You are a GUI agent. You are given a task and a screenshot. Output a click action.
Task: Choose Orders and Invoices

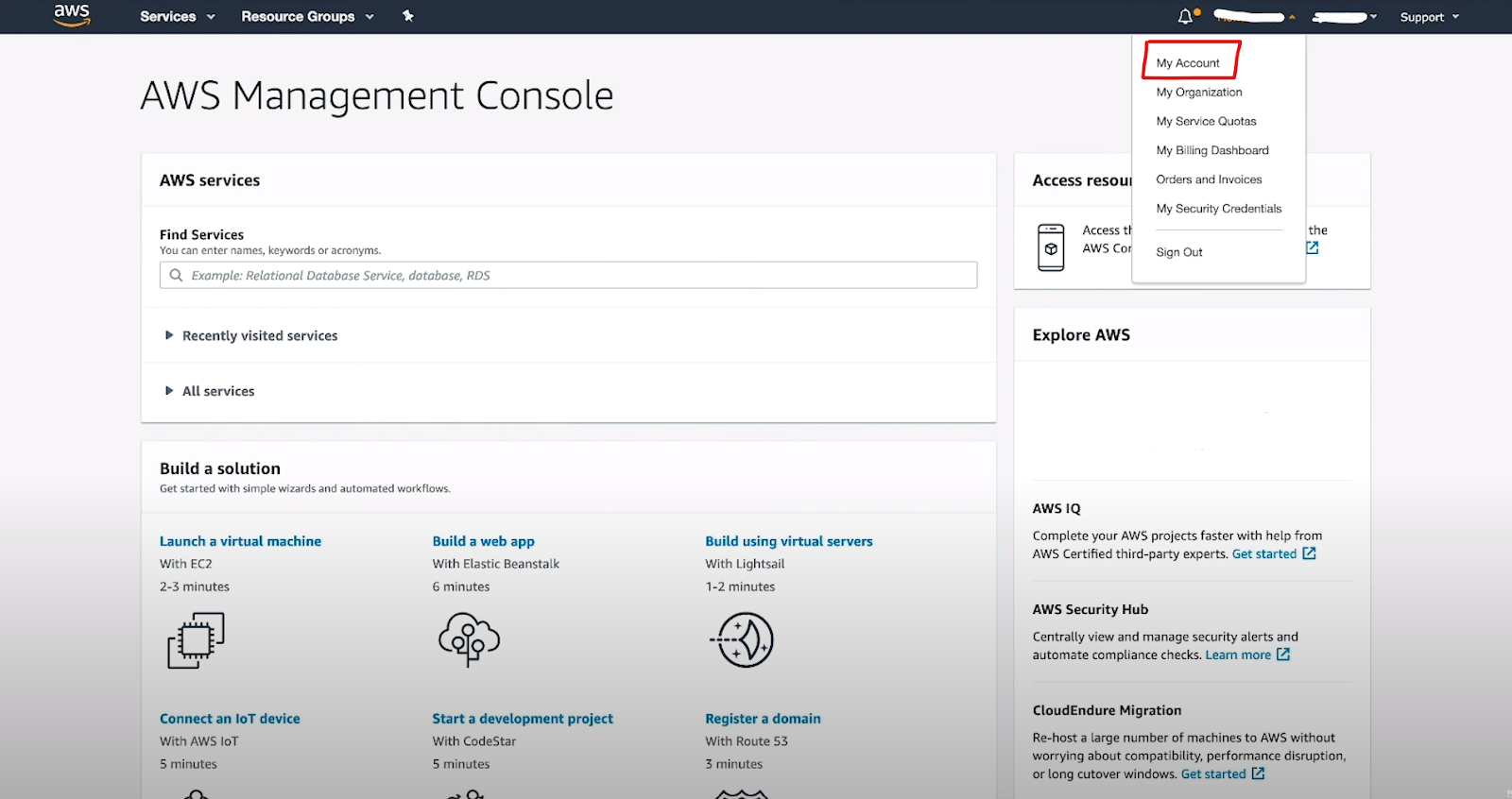[x=1209, y=179]
